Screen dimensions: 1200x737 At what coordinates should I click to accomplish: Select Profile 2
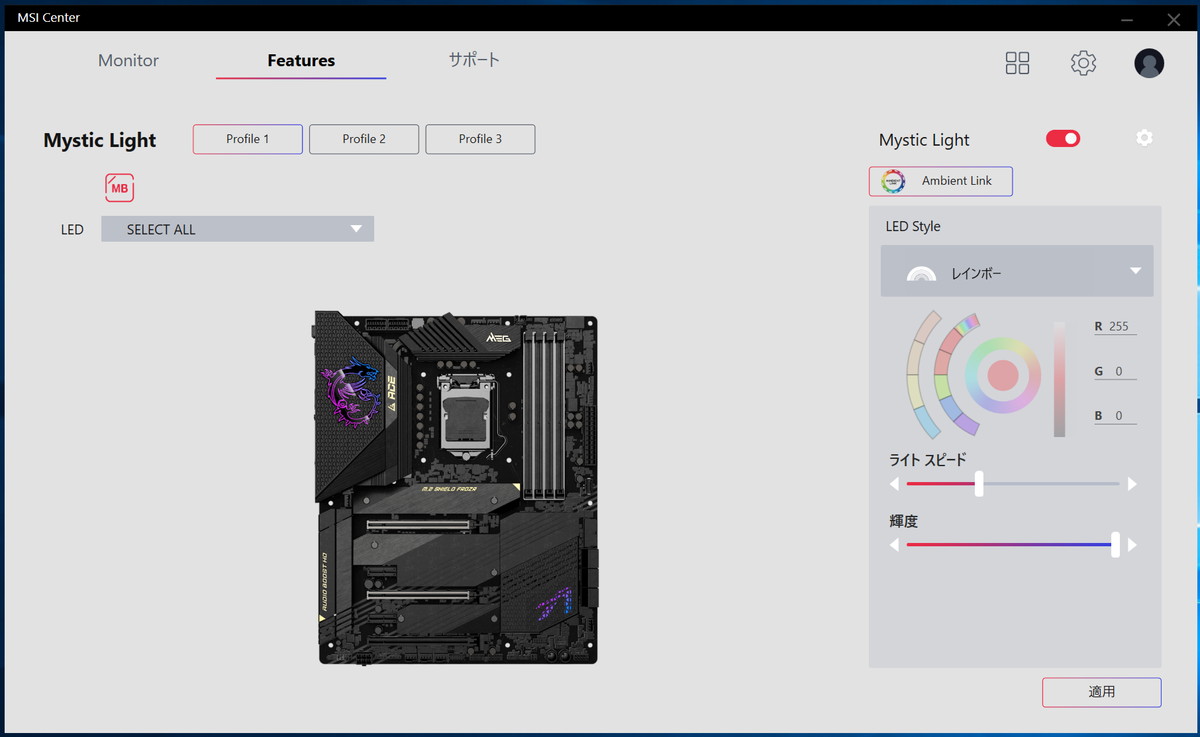(x=364, y=139)
